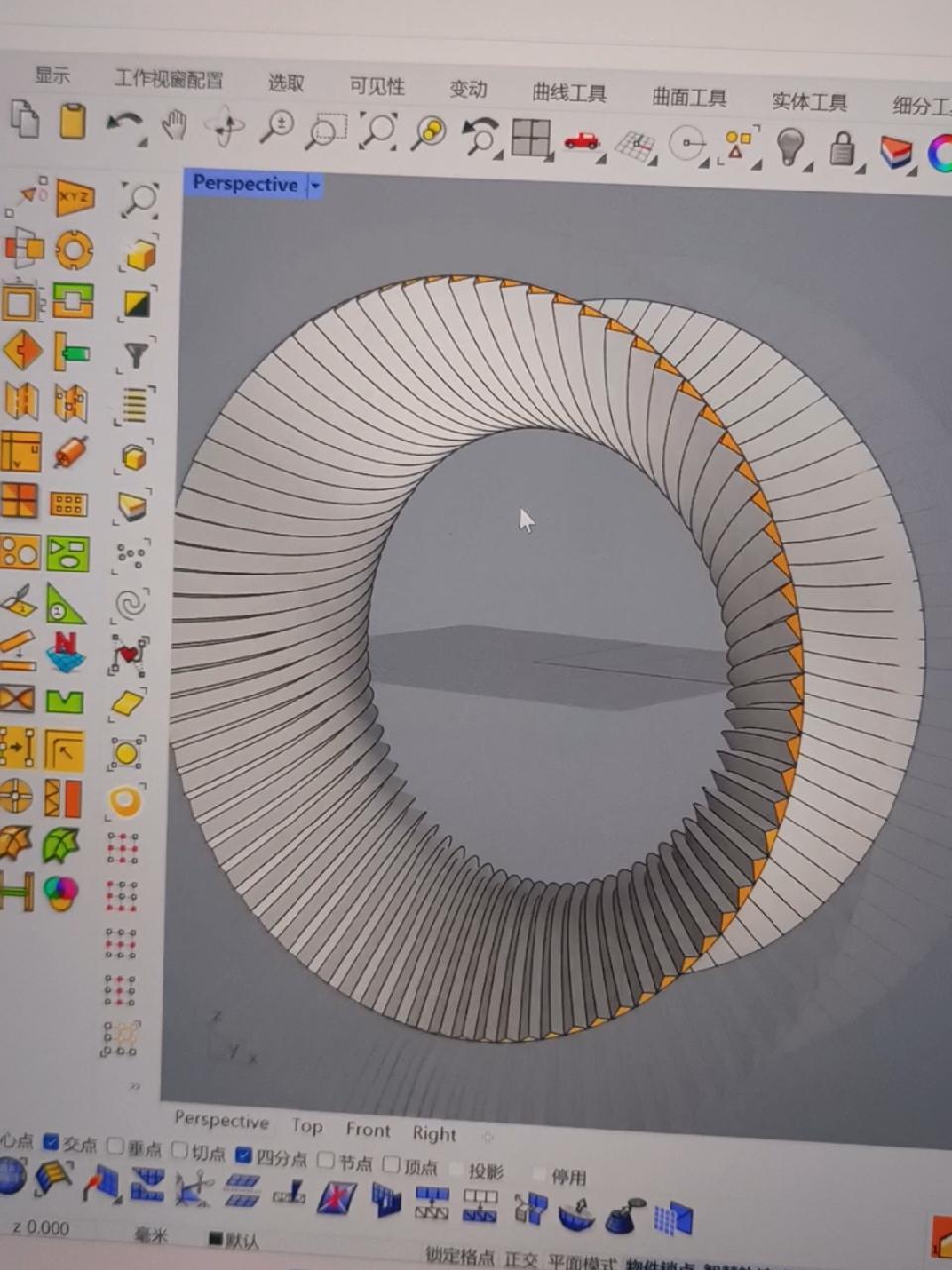952x1270 pixels.
Task: Click the Zoom Window icon
Action: (x=325, y=131)
